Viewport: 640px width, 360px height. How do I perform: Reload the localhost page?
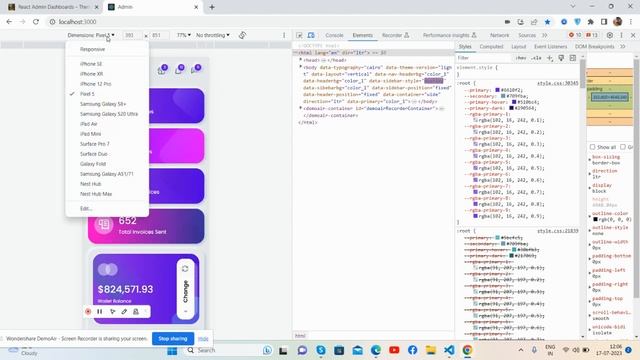[36, 22]
